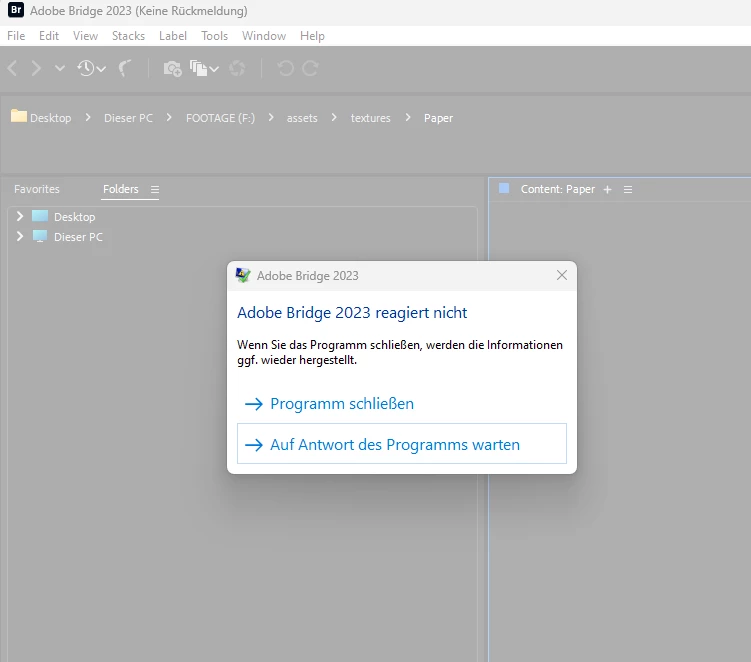The image size is (751, 662).
Task: Expand the Dieser PC tree node
Action: [20, 236]
